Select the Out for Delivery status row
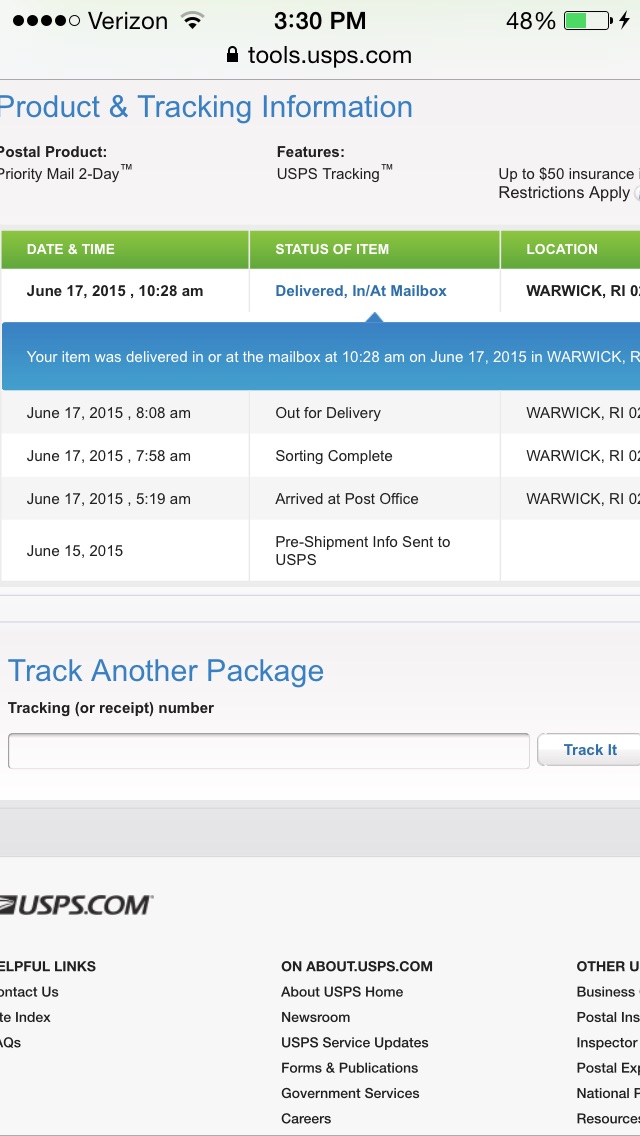 pos(320,413)
